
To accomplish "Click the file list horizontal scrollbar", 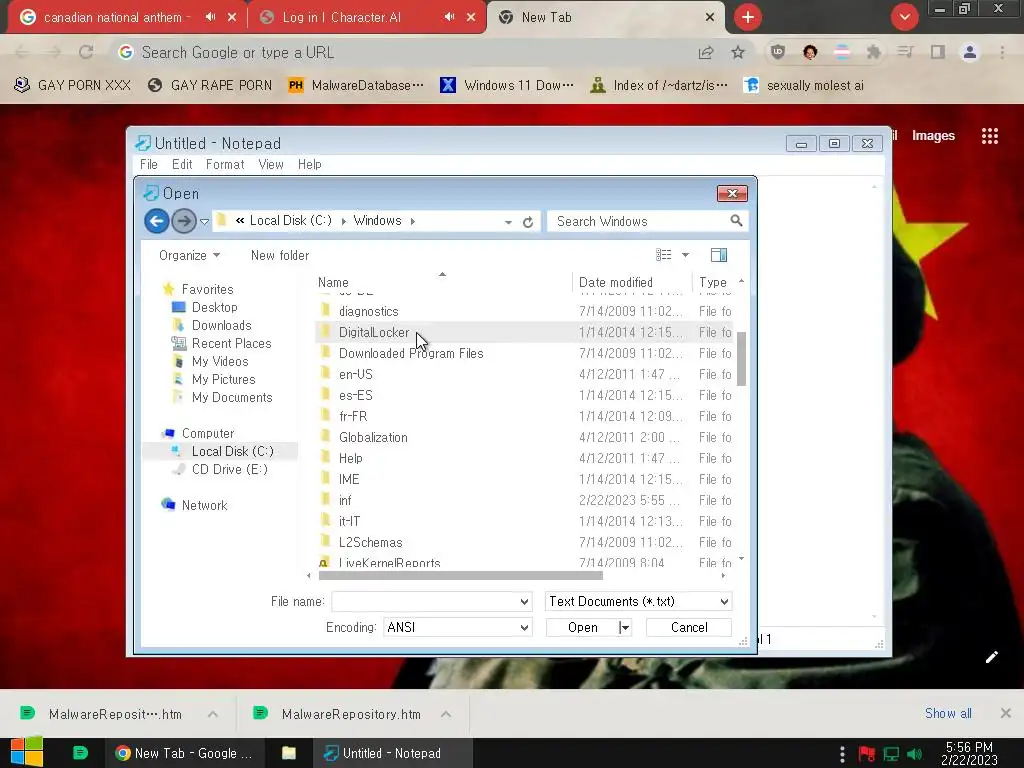I will tap(460, 575).
